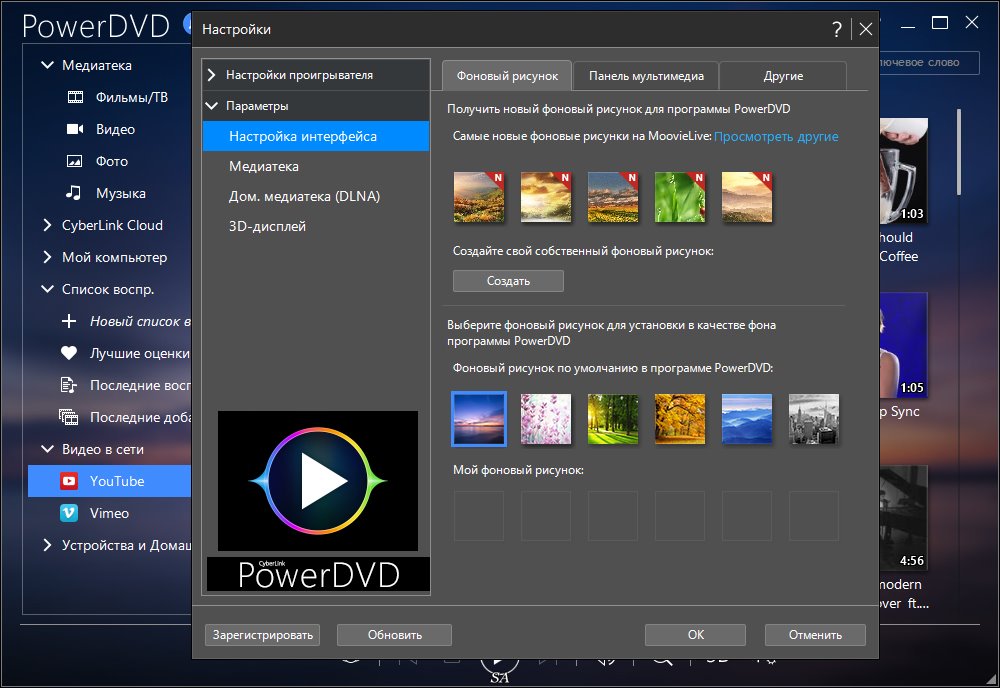
Task: Expand the CyberLink Cloud node
Action: point(47,225)
